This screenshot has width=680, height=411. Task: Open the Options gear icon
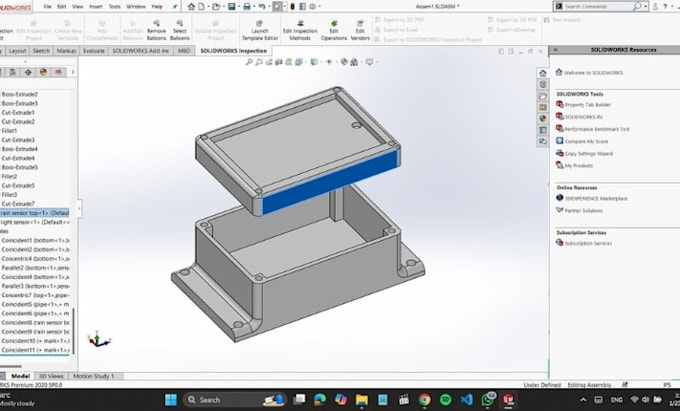tap(312, 7)
